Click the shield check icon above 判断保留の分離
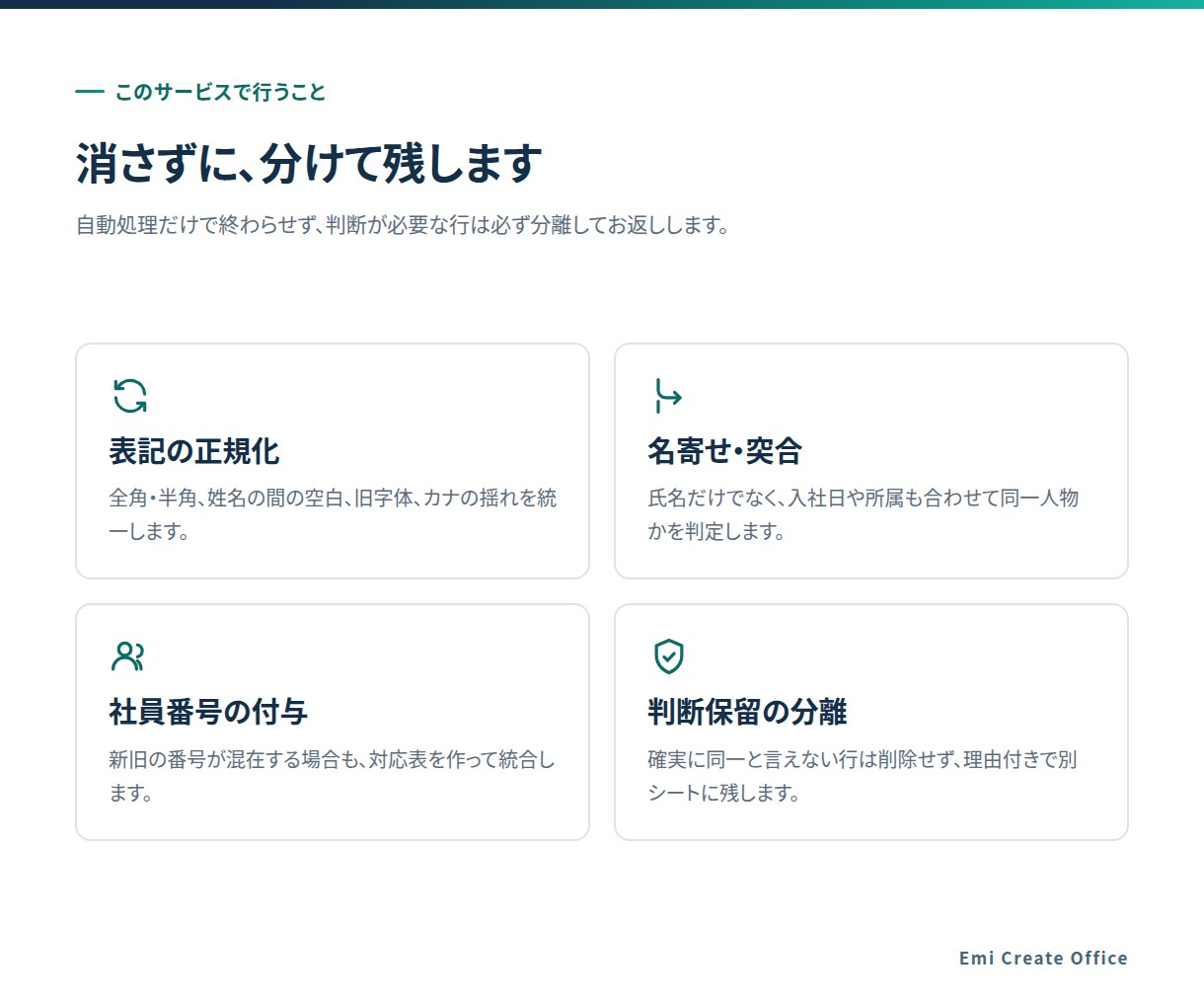Screen dimensions: 1204x1003 pos(668,656)
